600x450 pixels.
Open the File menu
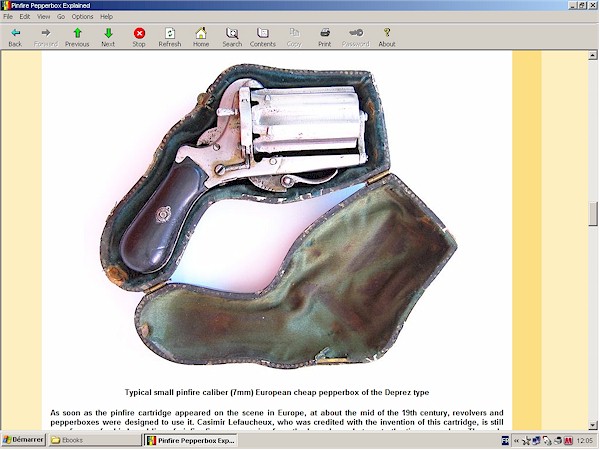(8, 16)
